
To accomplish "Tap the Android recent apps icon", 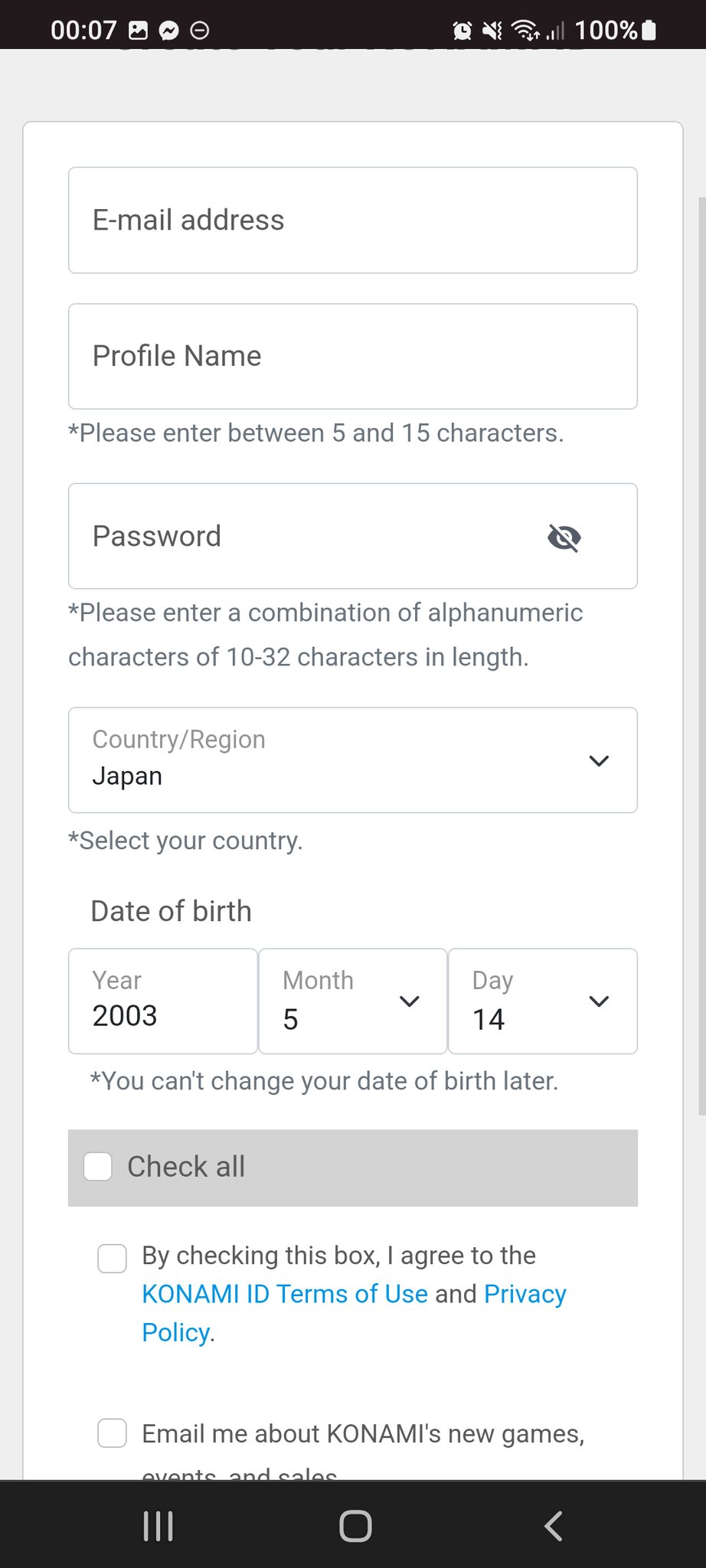I will coord(159,1526).
